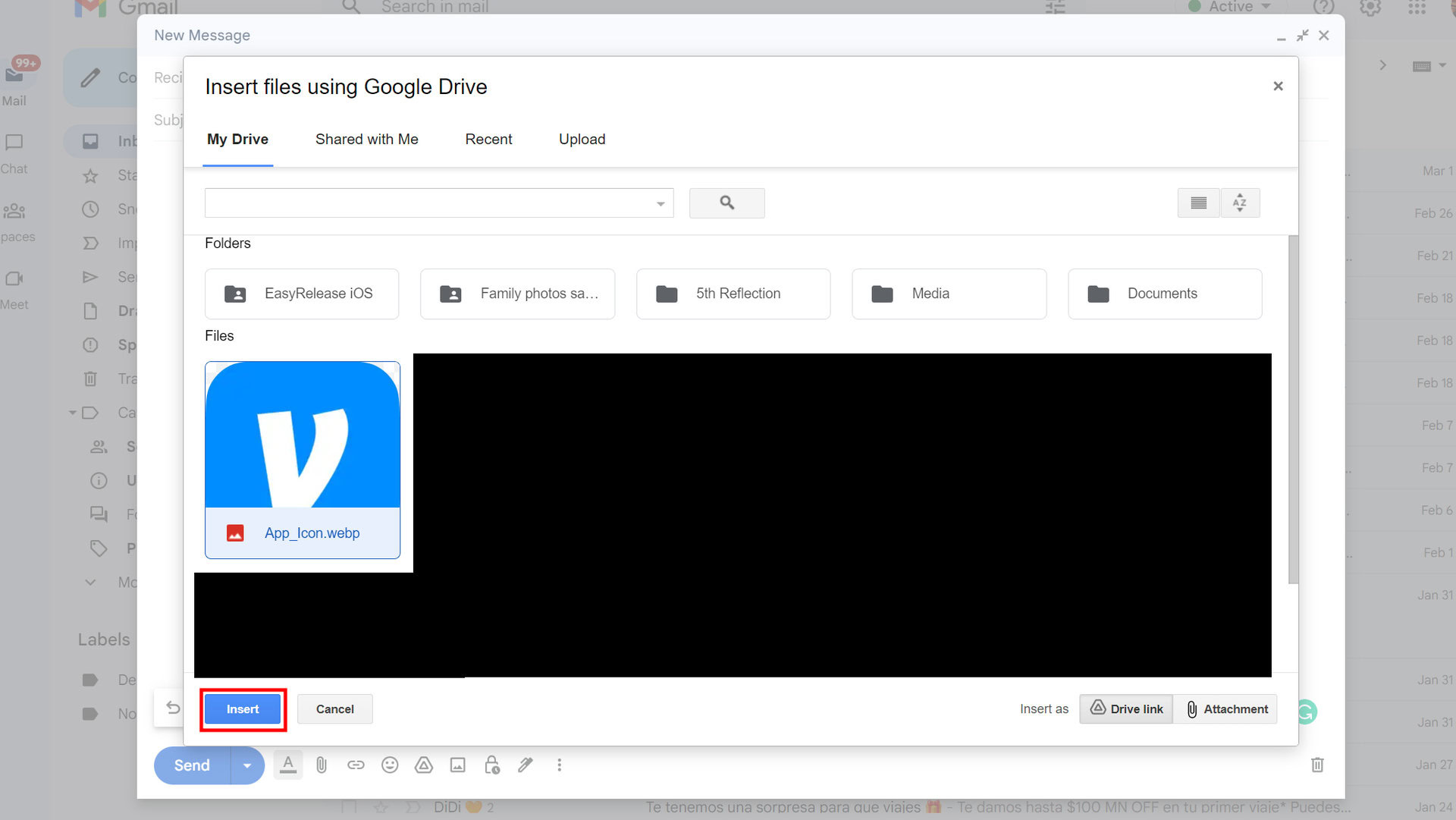Click the Cancel button

[334, 708]
